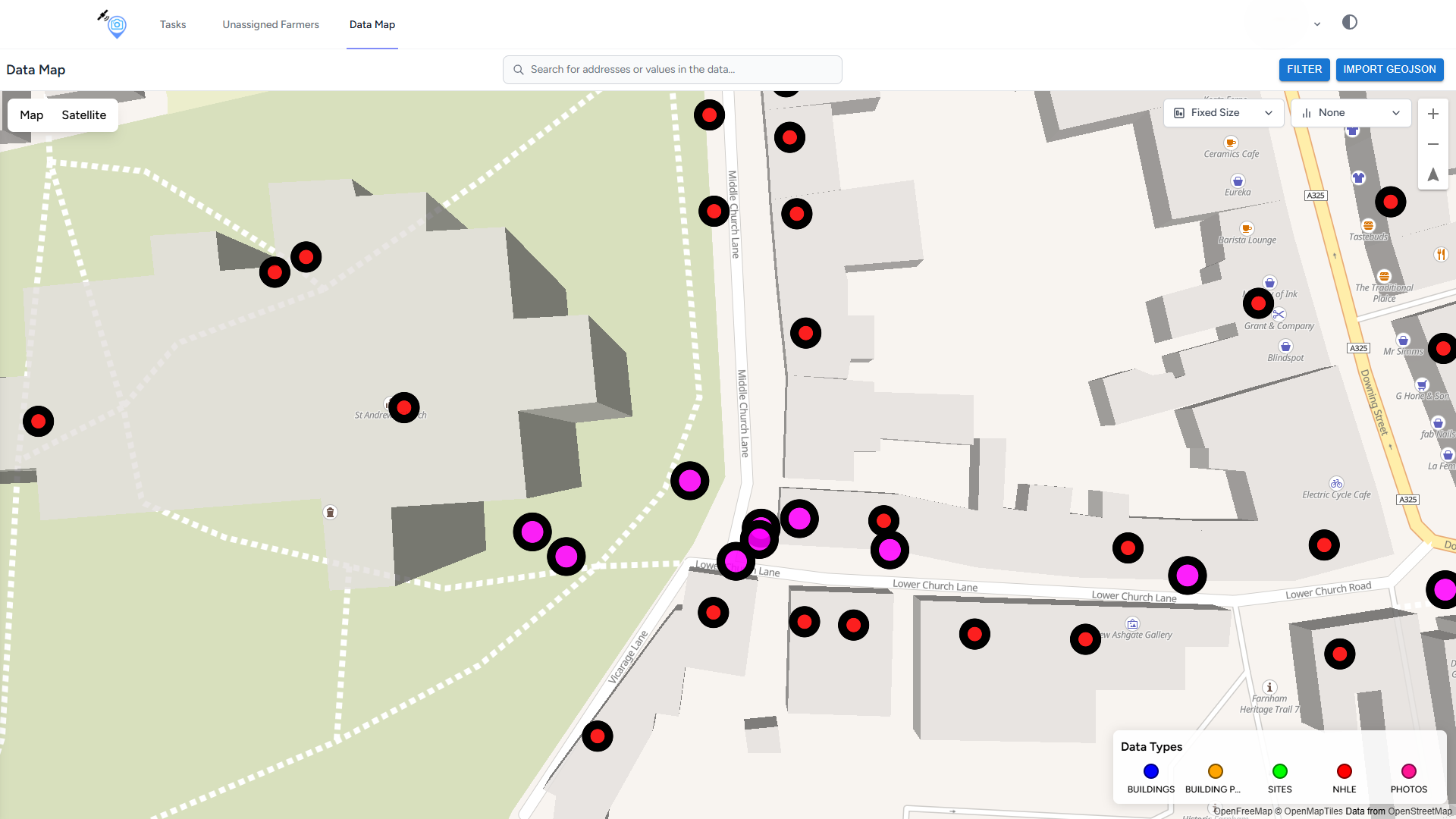Screen dimensions: 1456x819
Task: Click the Electric Cycle Cafe bicycle icon
Action: tap(1336, 483)
